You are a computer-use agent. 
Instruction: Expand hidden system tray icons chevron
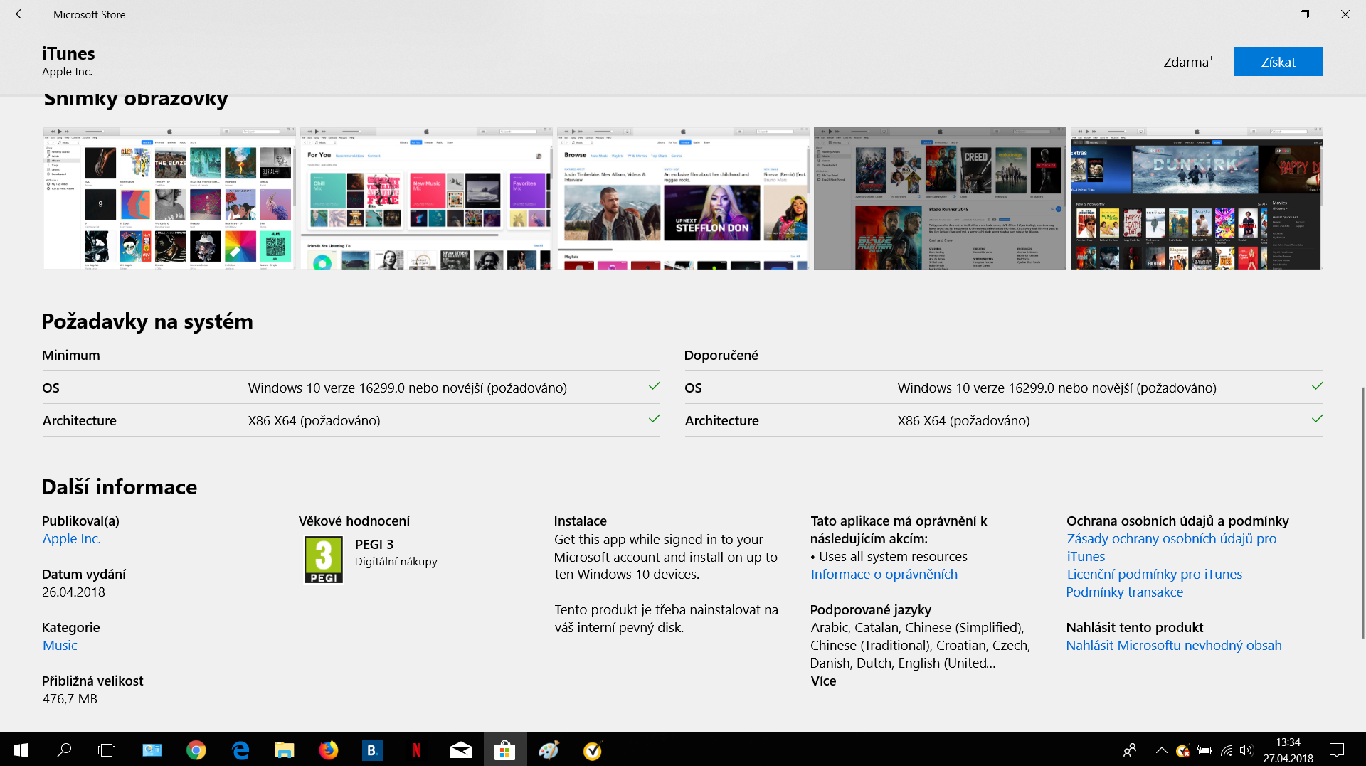pos(1161,750)
